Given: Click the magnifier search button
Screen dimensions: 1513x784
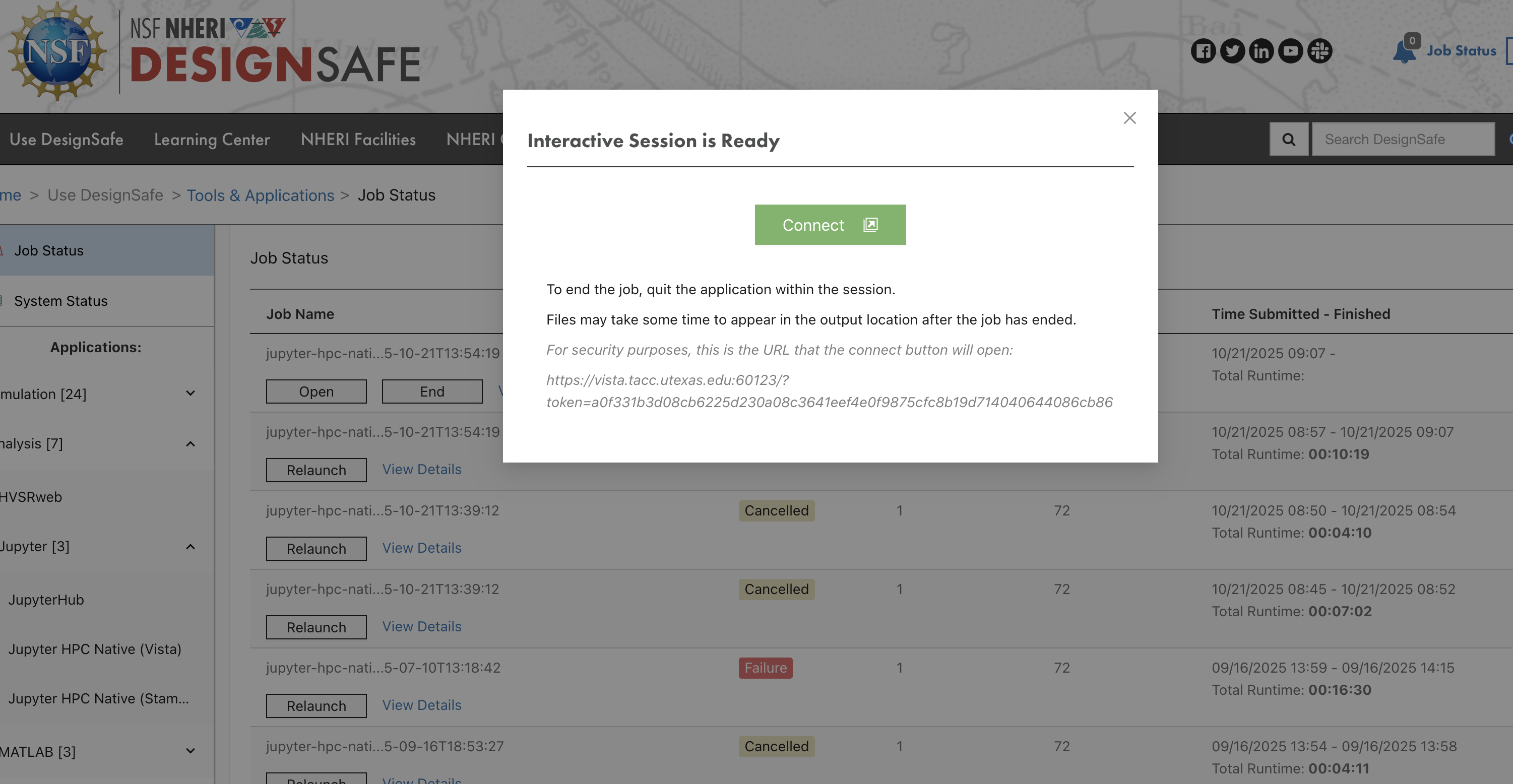Looking at the screenshot, I should coord(1289,139).
